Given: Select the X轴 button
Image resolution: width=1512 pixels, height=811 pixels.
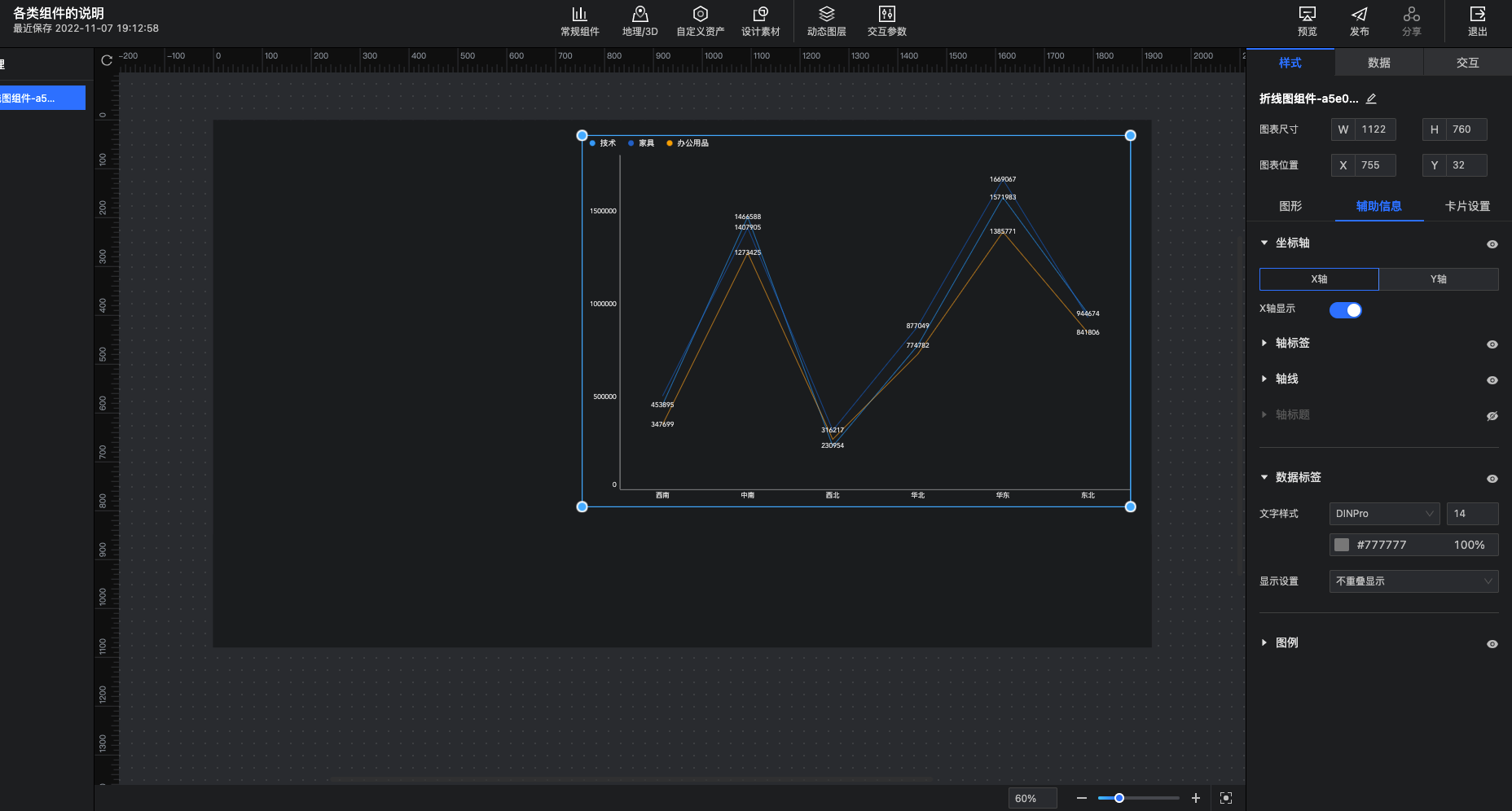Looking at the screenshot, I should tap(1319, 279).
